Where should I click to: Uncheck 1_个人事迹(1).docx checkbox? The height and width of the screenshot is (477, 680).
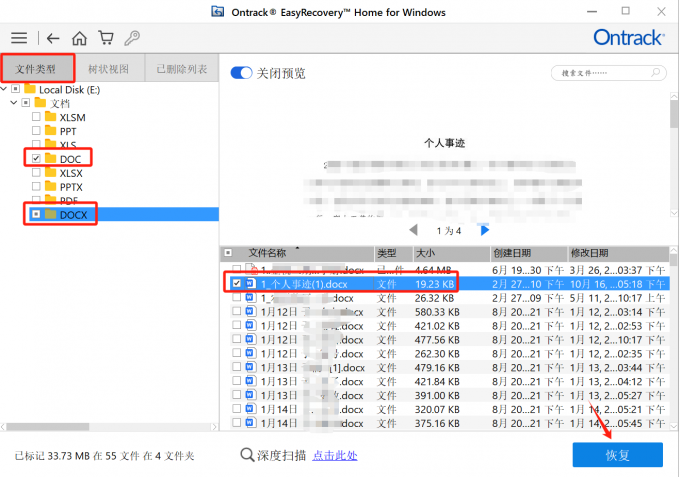(x=236, y=284)
